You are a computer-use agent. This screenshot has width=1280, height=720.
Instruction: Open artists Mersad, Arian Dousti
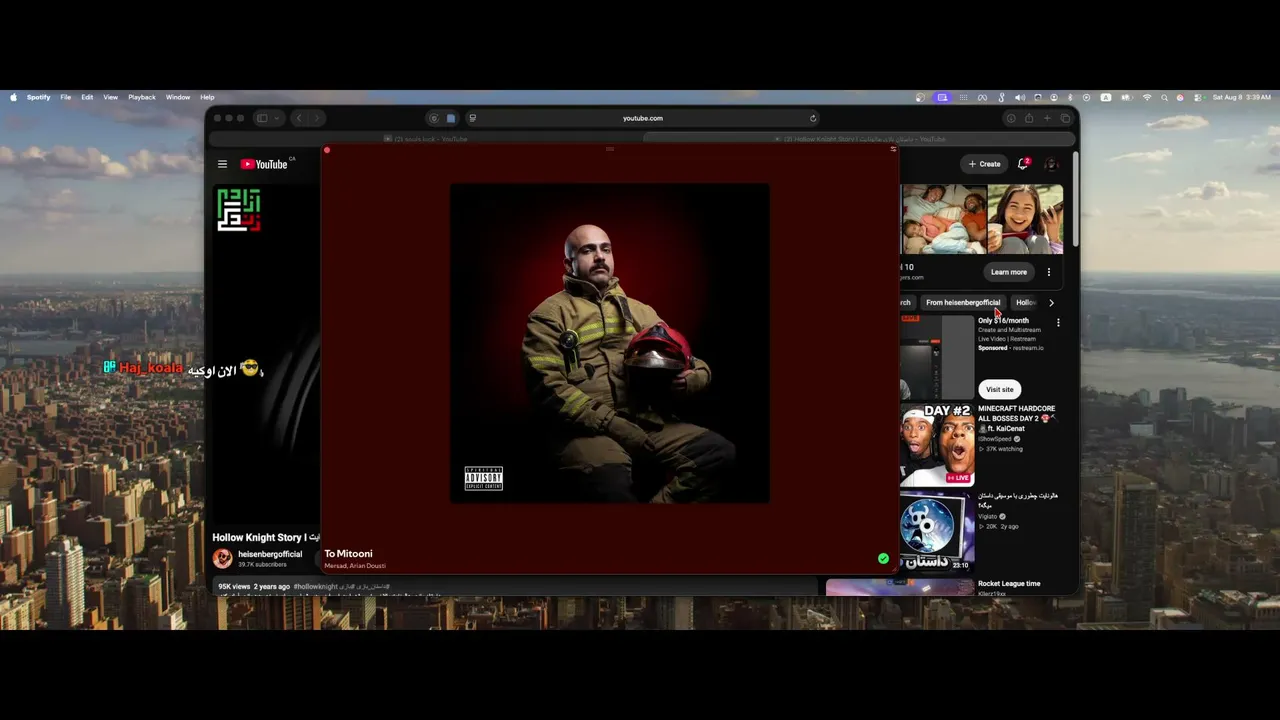[x=355, y=566]
